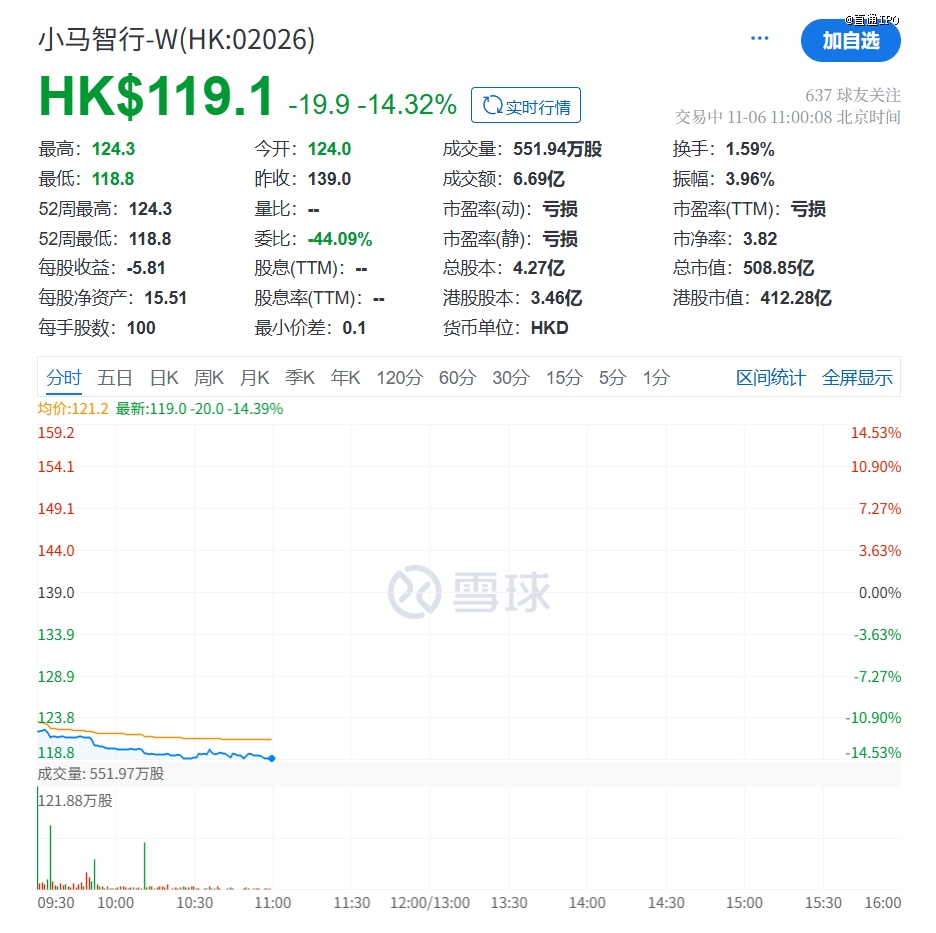Screen dimensions: 936x933
Task: Switch to 周K chart view
Action: click(x=209, y=378)
